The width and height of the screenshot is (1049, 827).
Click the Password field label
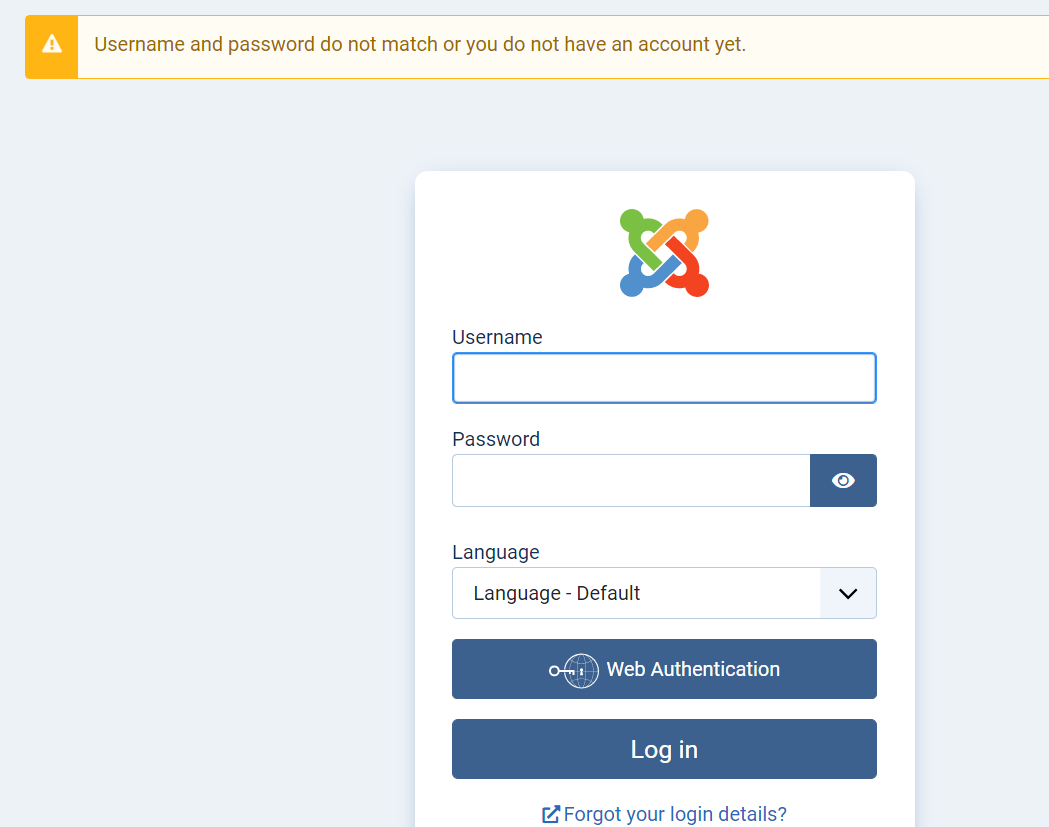(x=496, y=439)
